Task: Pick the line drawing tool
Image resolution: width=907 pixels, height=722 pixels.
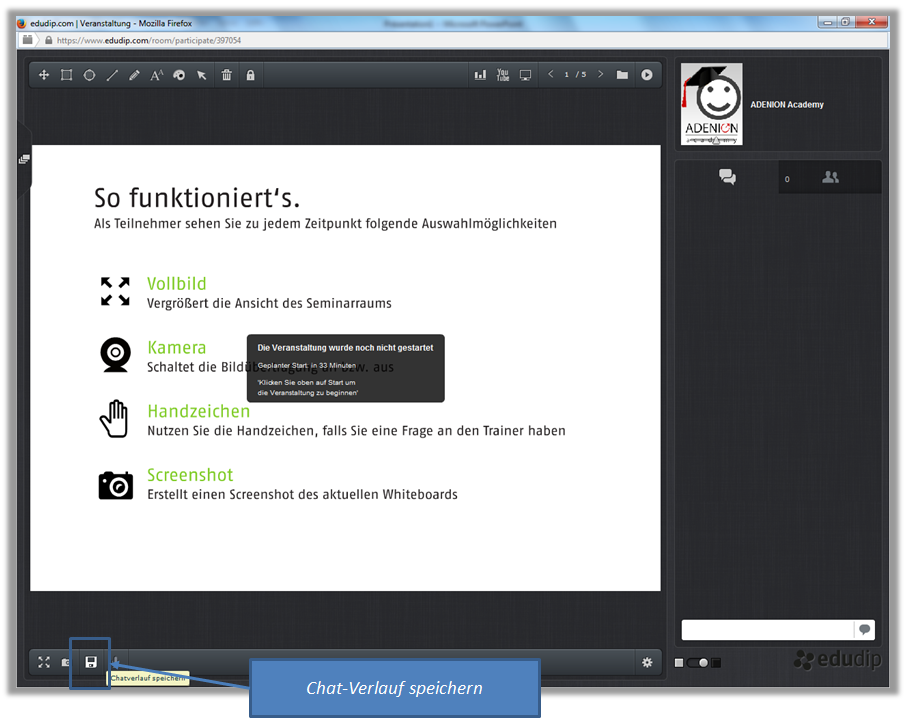Action: pyautogui.click(x=112, y=75)
